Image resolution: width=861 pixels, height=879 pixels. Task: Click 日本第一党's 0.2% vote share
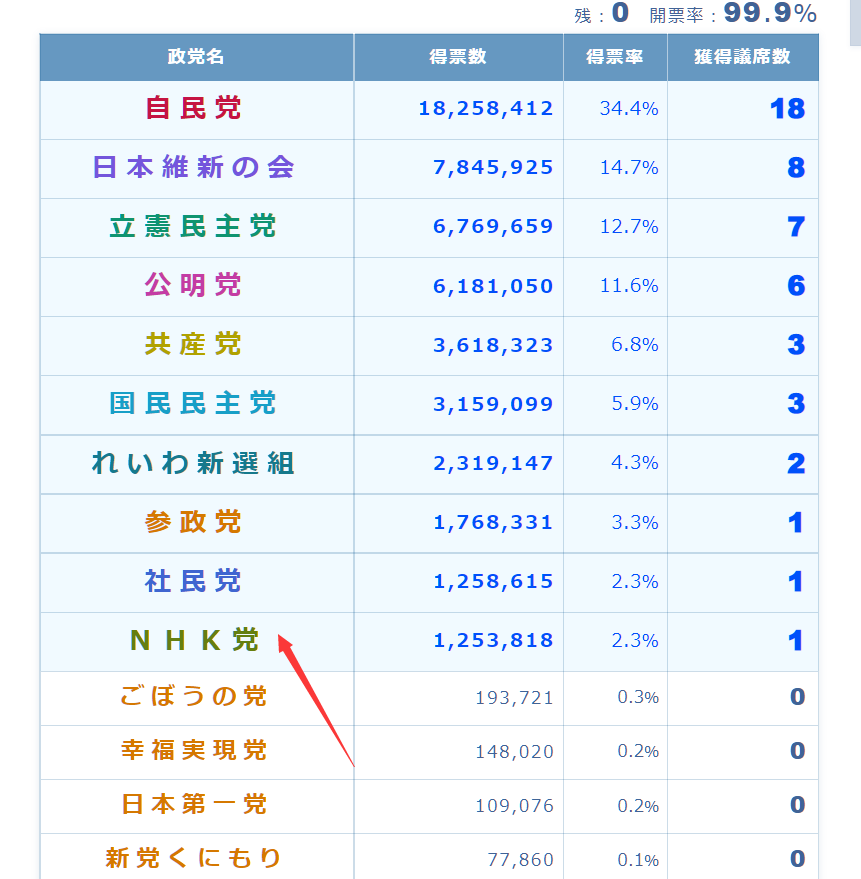[638, 806]
